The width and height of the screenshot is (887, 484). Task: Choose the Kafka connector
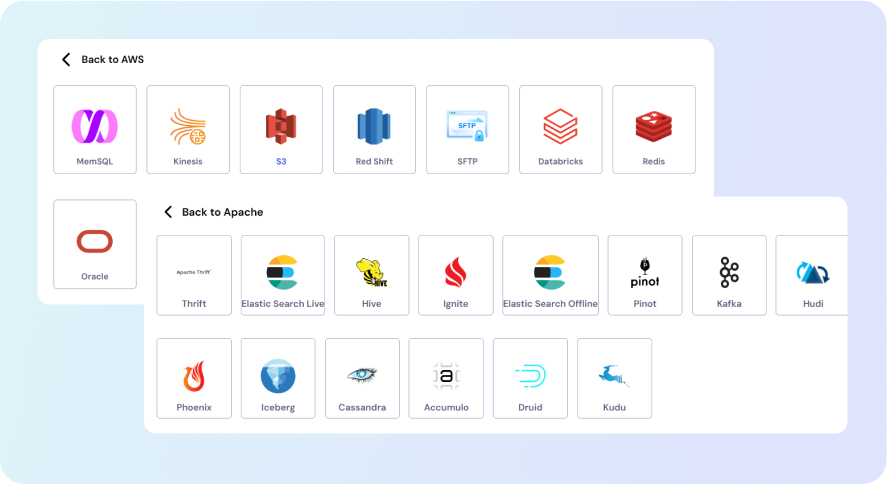(729, 275)
